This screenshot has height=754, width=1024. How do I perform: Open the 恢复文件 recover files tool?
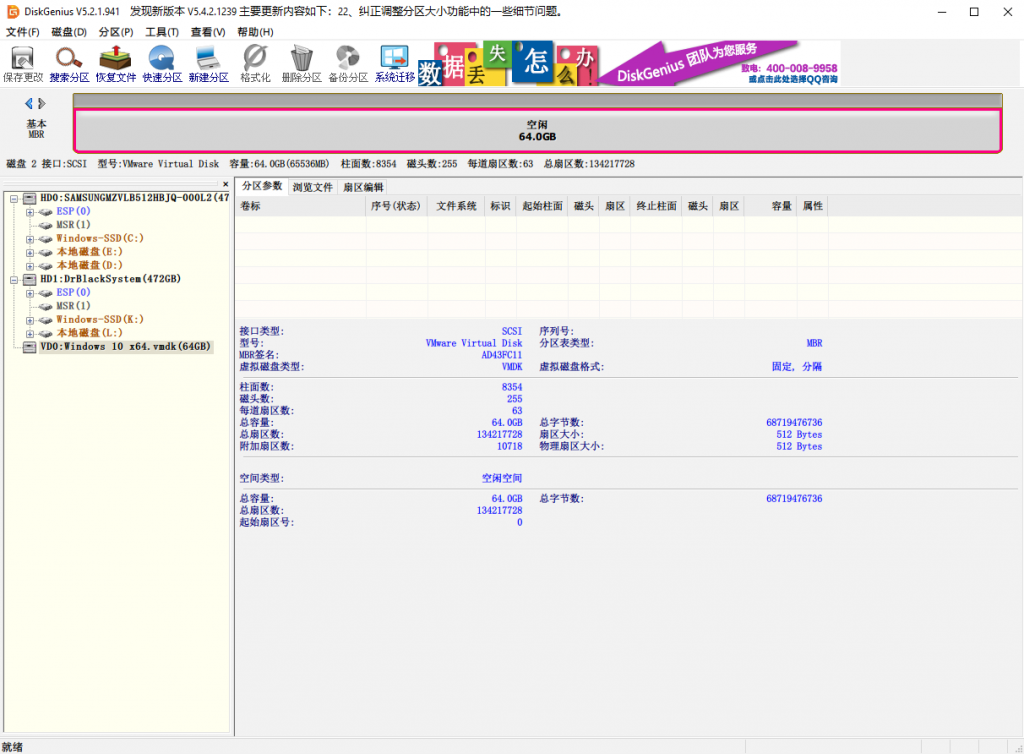[x=116, y=64]
